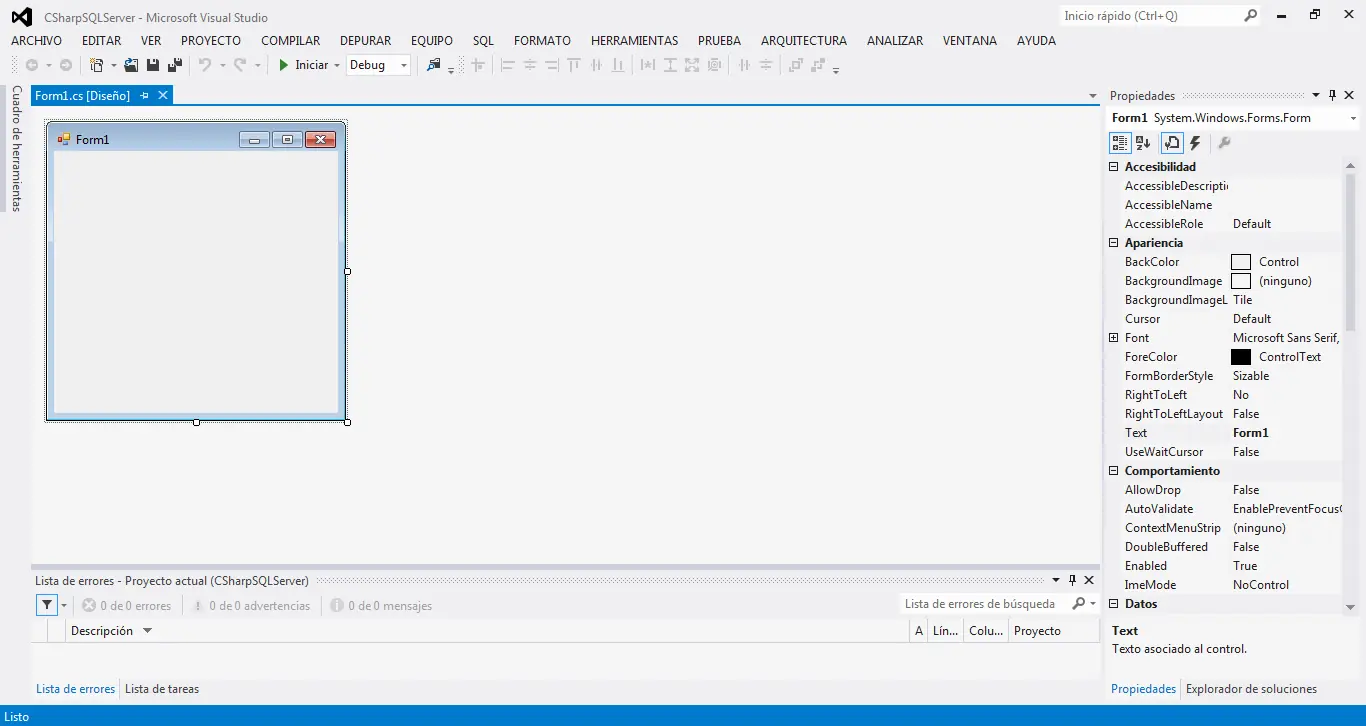This screenshot has width=1366, height=726.
Task: Open the DEPURAR menu
Action: (x=366, y=41)
